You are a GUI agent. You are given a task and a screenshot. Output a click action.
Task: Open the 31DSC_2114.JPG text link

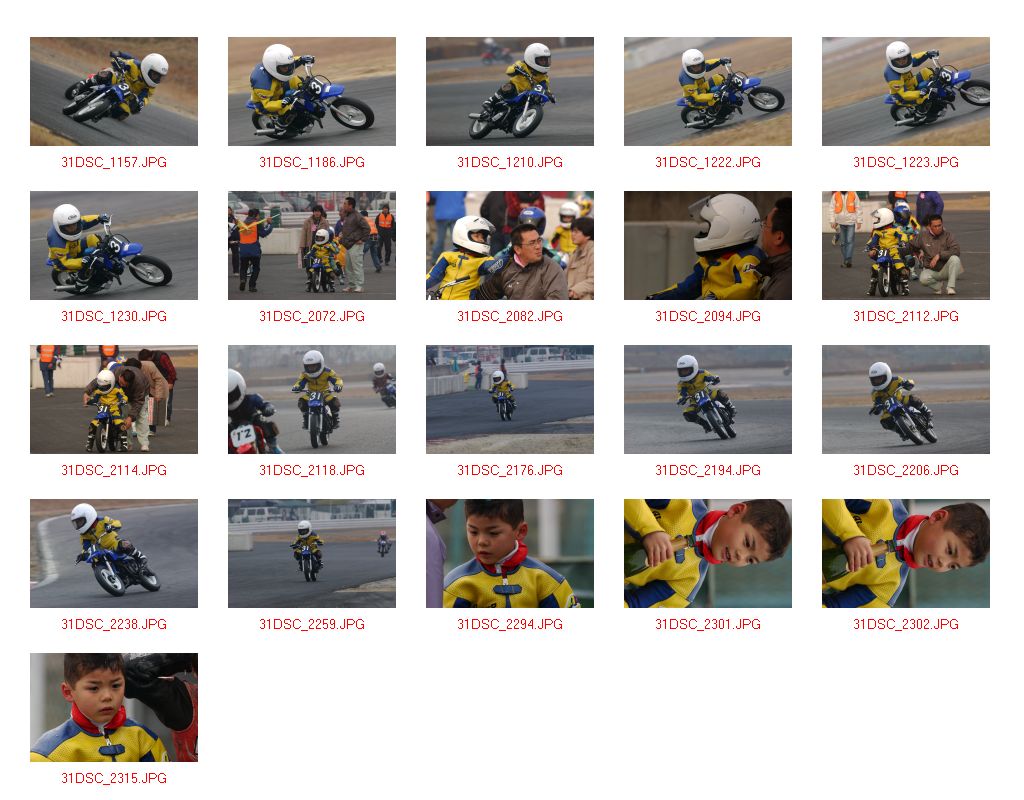coord(114,471)
